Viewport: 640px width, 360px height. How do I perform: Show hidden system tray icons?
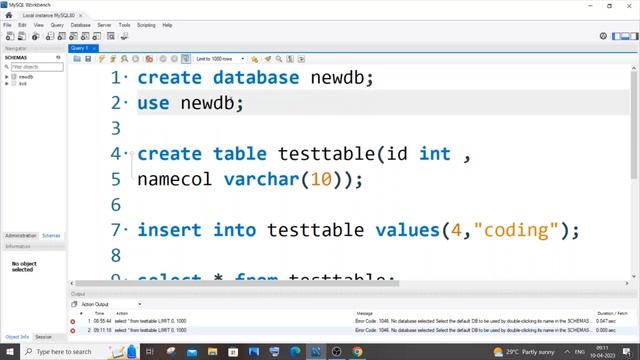point(567,351)
